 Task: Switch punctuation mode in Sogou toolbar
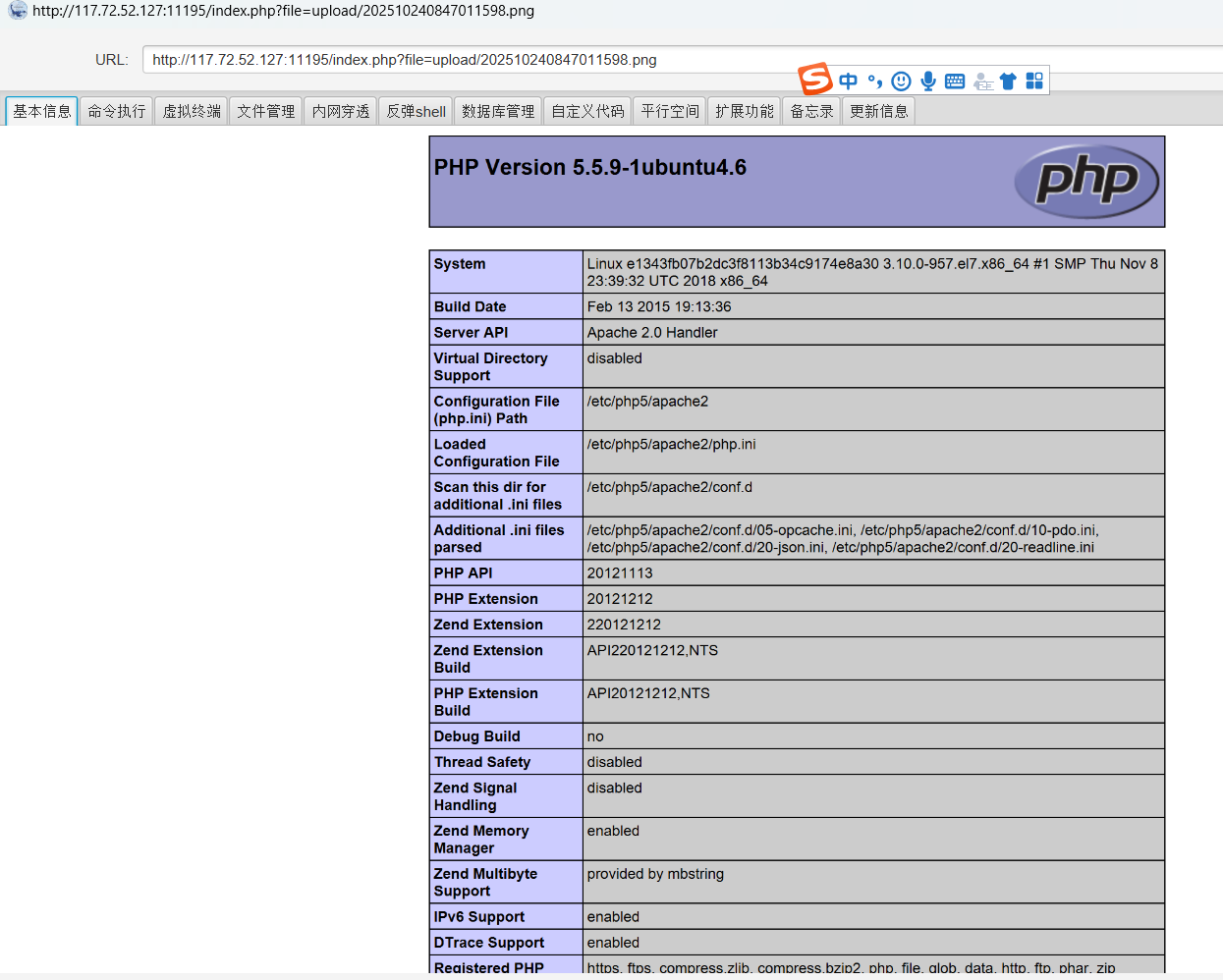[x=874, y=81]
